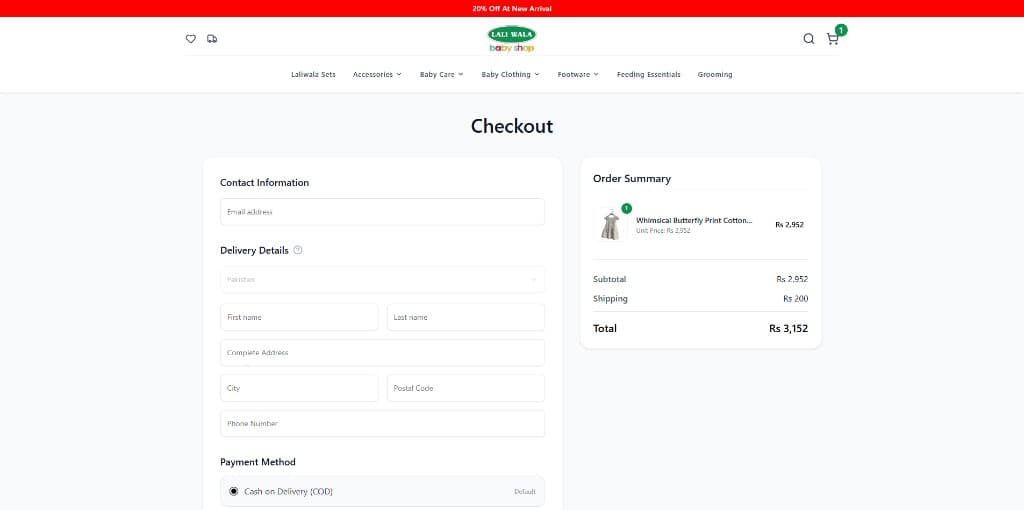Click the Lali Wala baby shop logo

(x=512, y=39)
